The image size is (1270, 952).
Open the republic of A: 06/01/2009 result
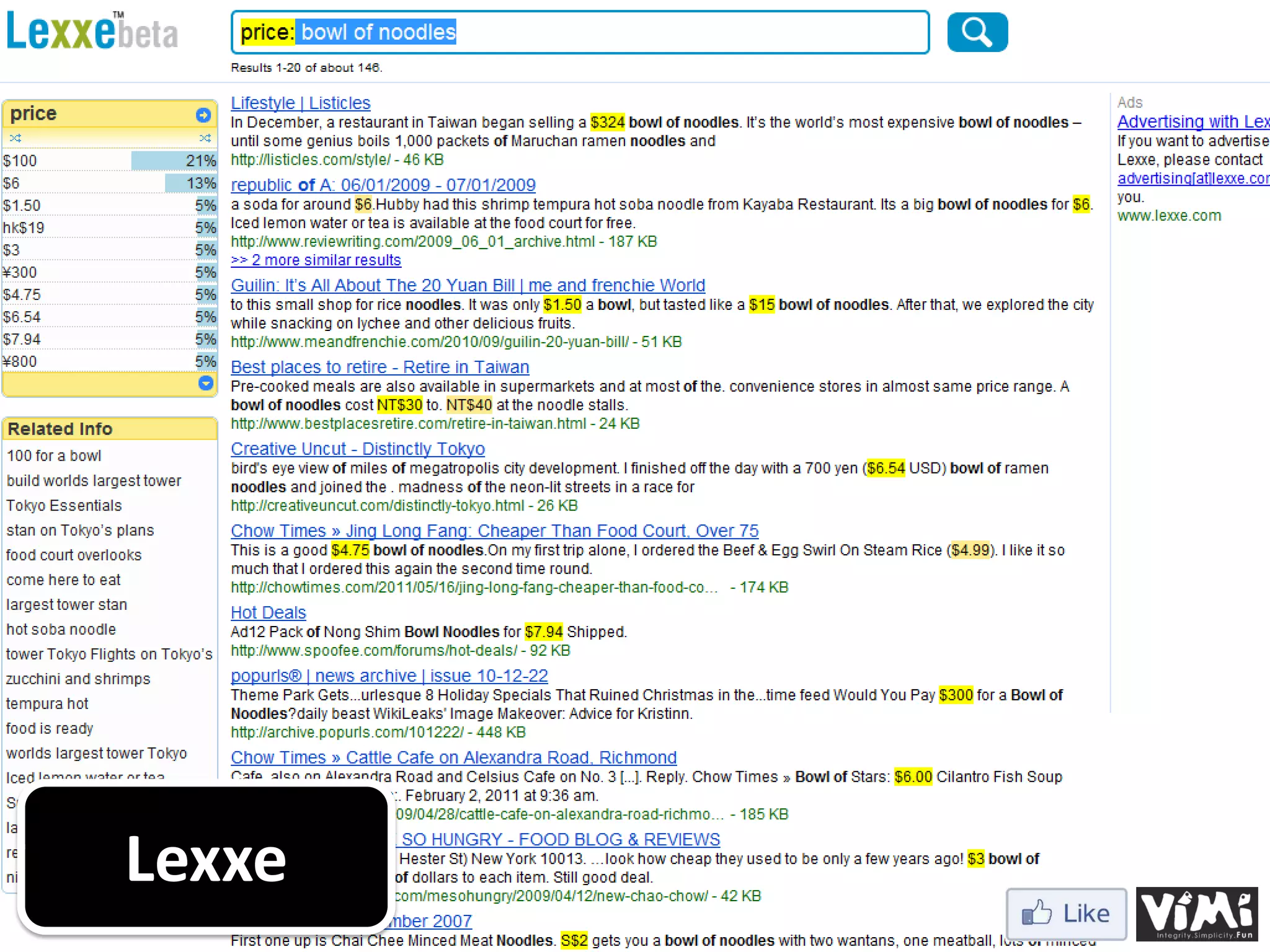383,185
